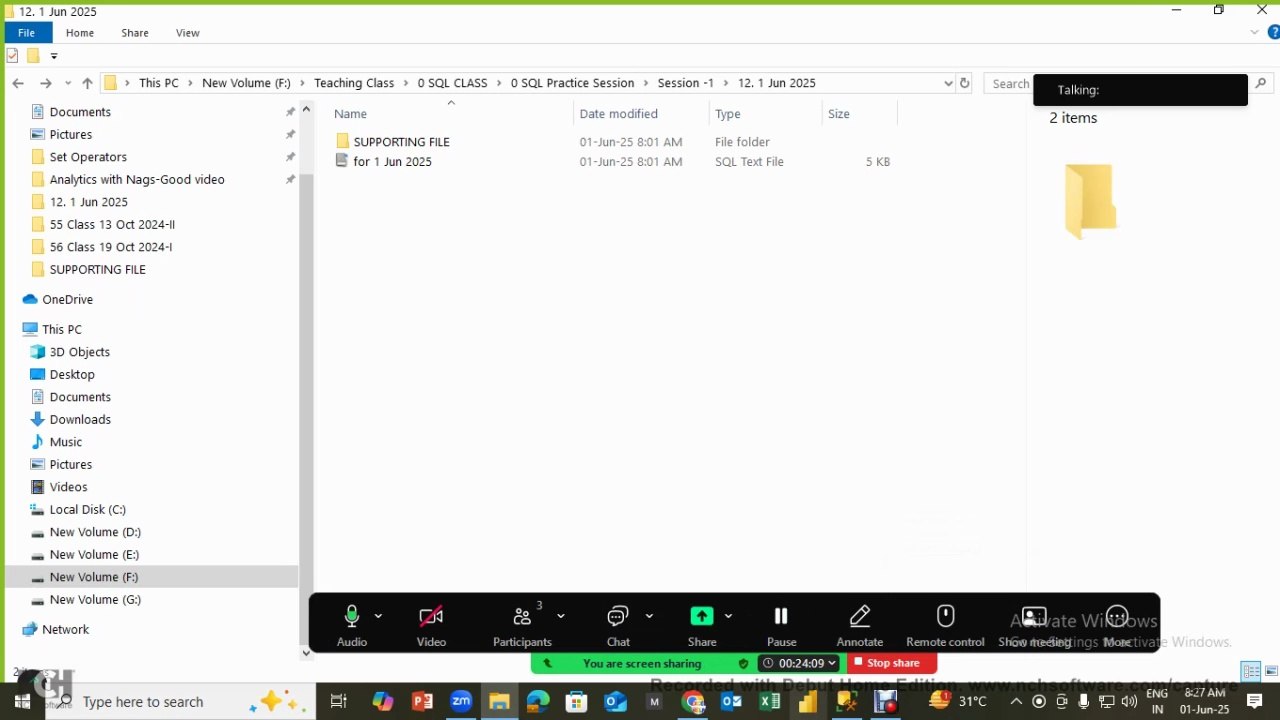Select the 'for 1 Jun 2025' SQL file

coord(392,162)
